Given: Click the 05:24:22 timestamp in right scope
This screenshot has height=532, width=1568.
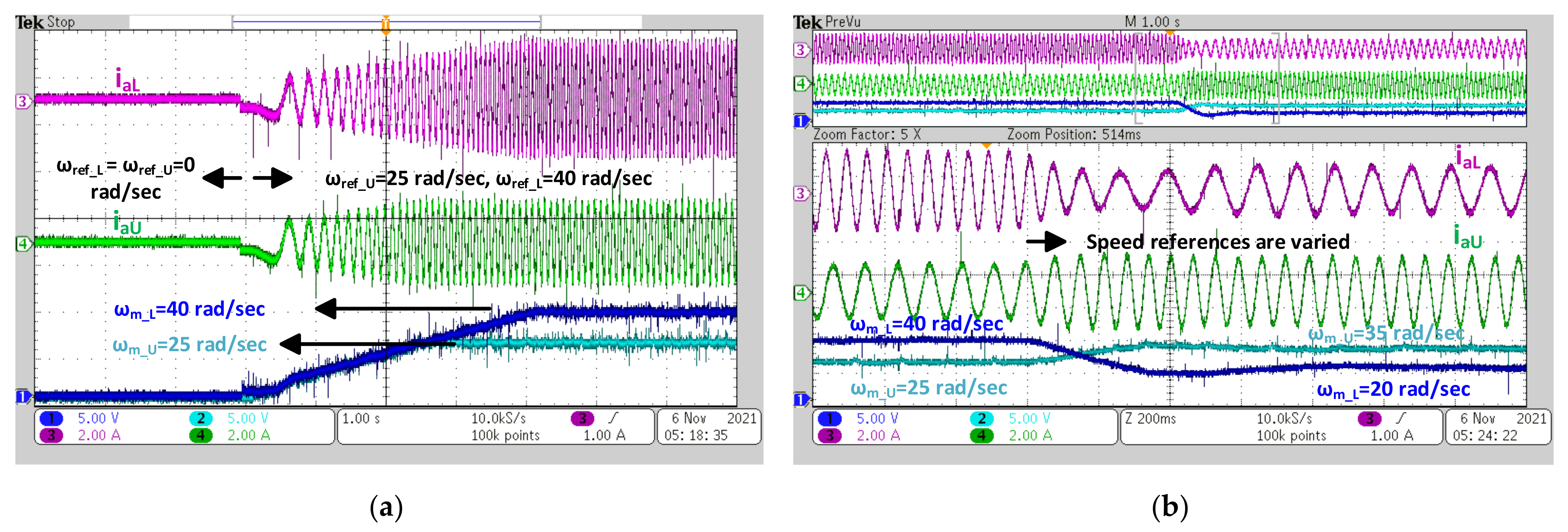Looking at the screenshot, I should 1485,436.
